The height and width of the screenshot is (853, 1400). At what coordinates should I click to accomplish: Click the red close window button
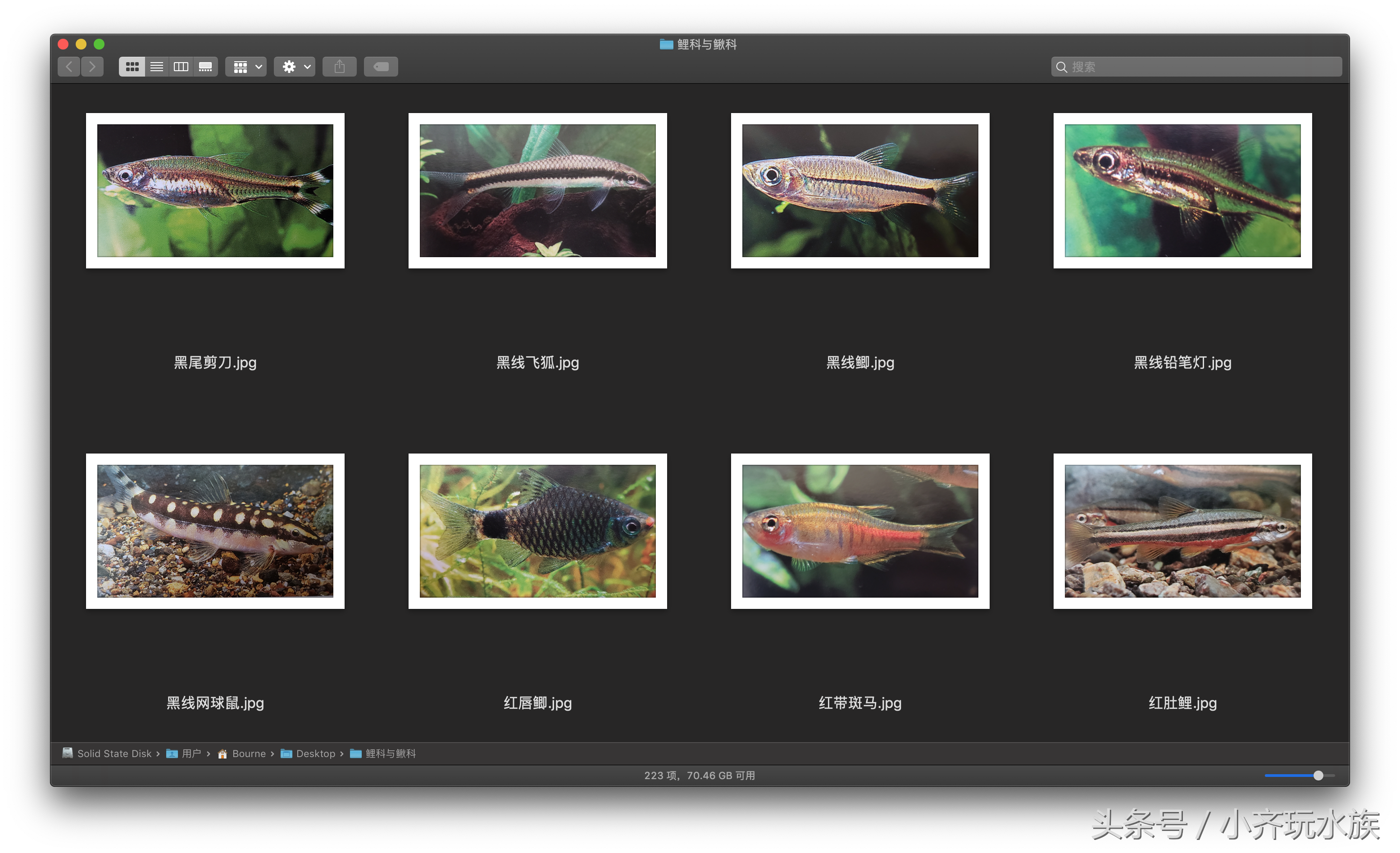click(x=63, y=44)
